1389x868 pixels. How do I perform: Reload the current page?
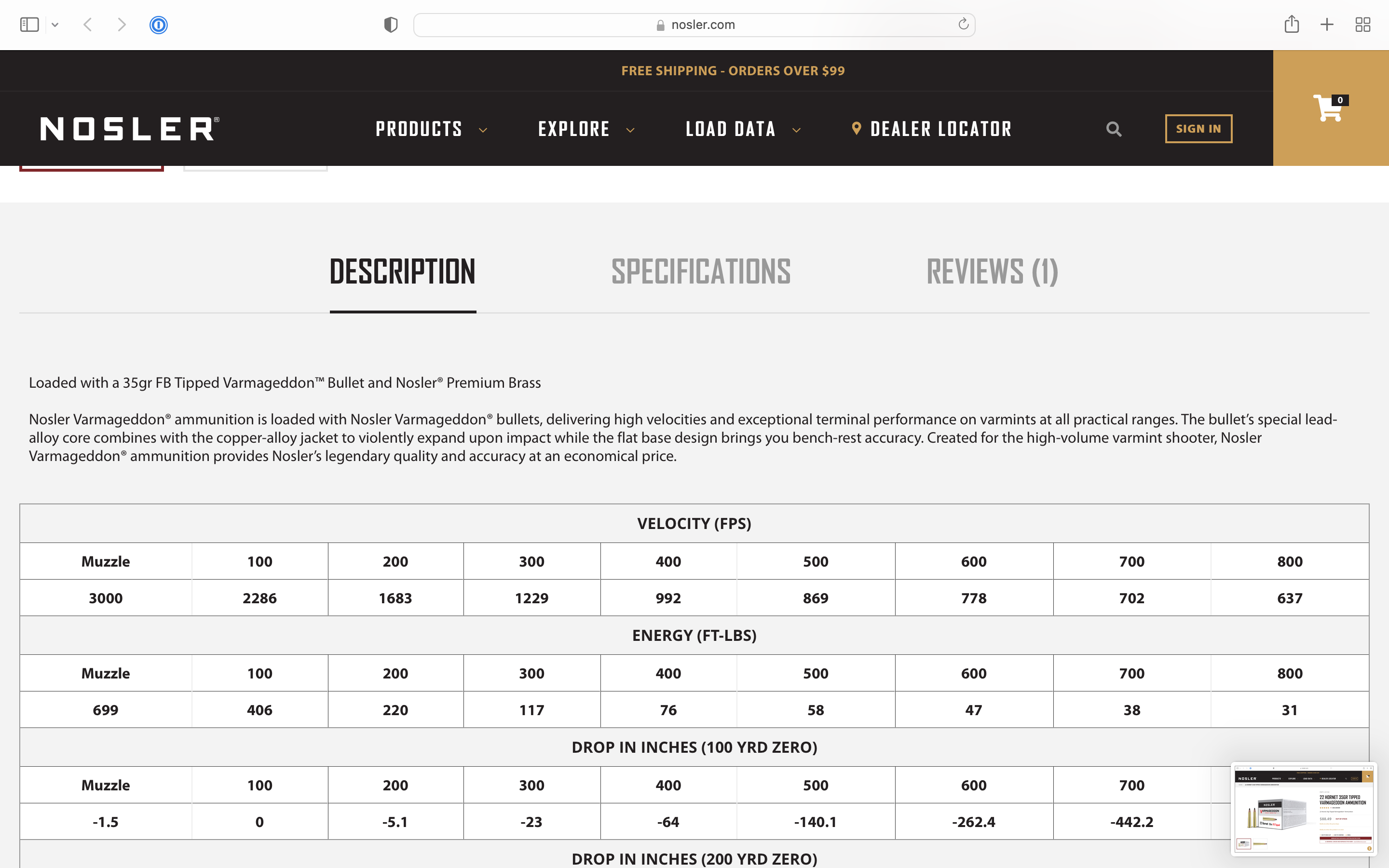[963, 24]
